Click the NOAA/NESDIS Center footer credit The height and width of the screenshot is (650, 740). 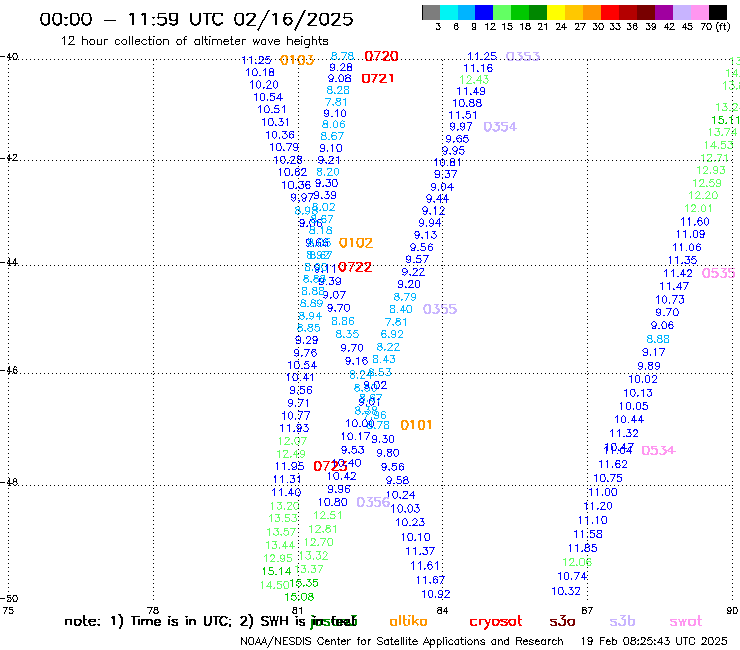(x=402, y=641)
